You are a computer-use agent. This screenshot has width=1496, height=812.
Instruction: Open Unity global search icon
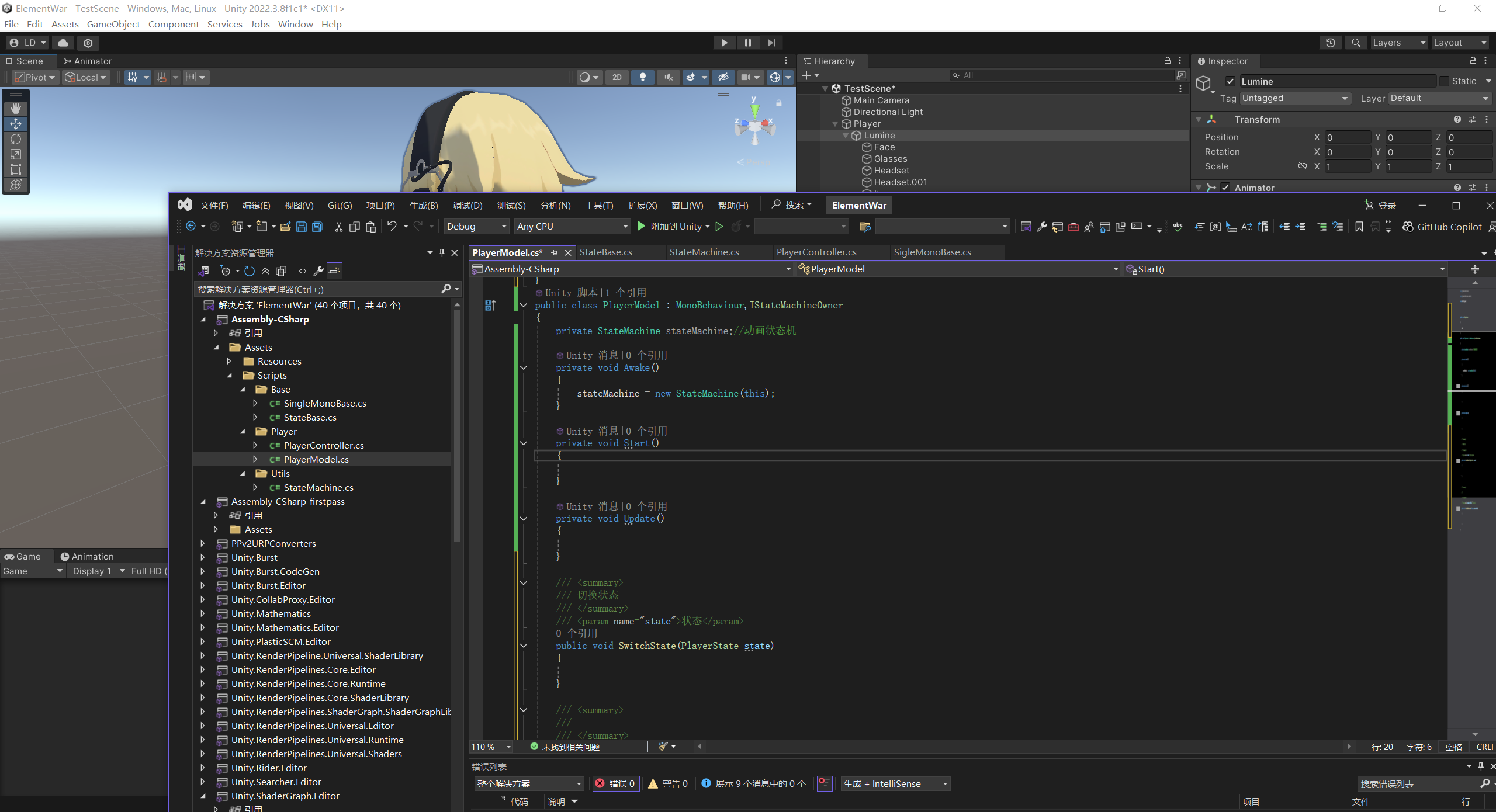pyautogui.click(x=1356, y=43)
